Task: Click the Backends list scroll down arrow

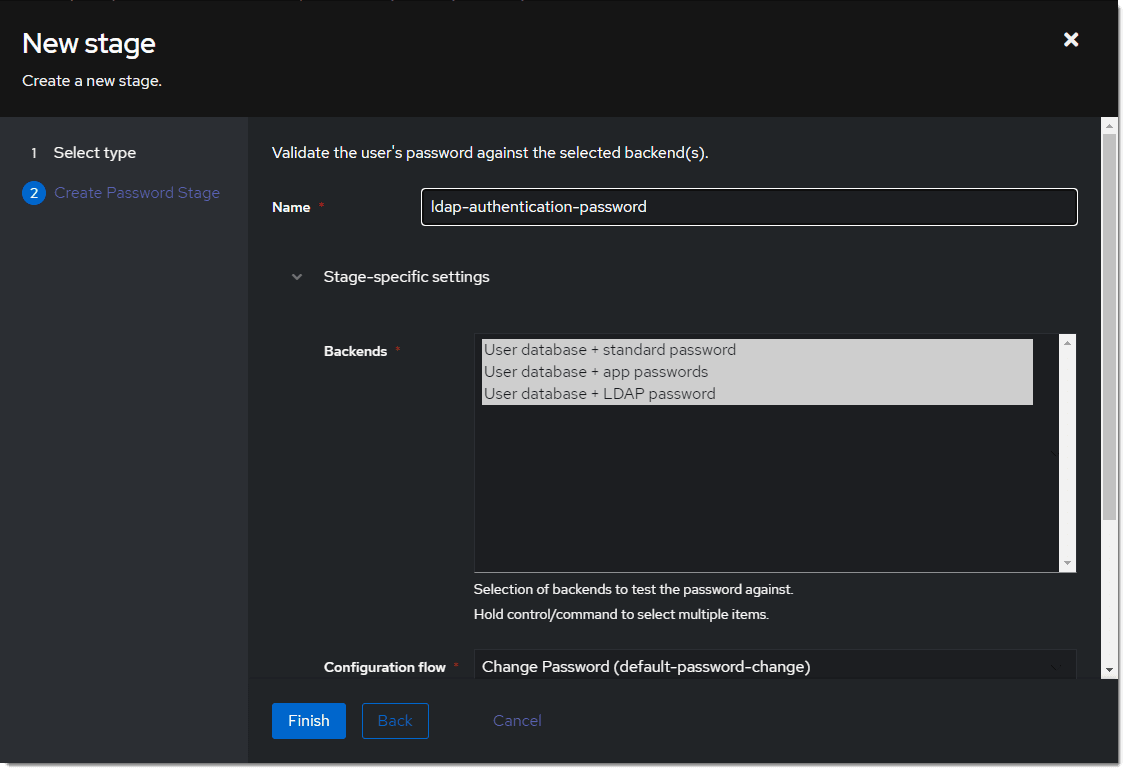Action: pos(1067,563)
